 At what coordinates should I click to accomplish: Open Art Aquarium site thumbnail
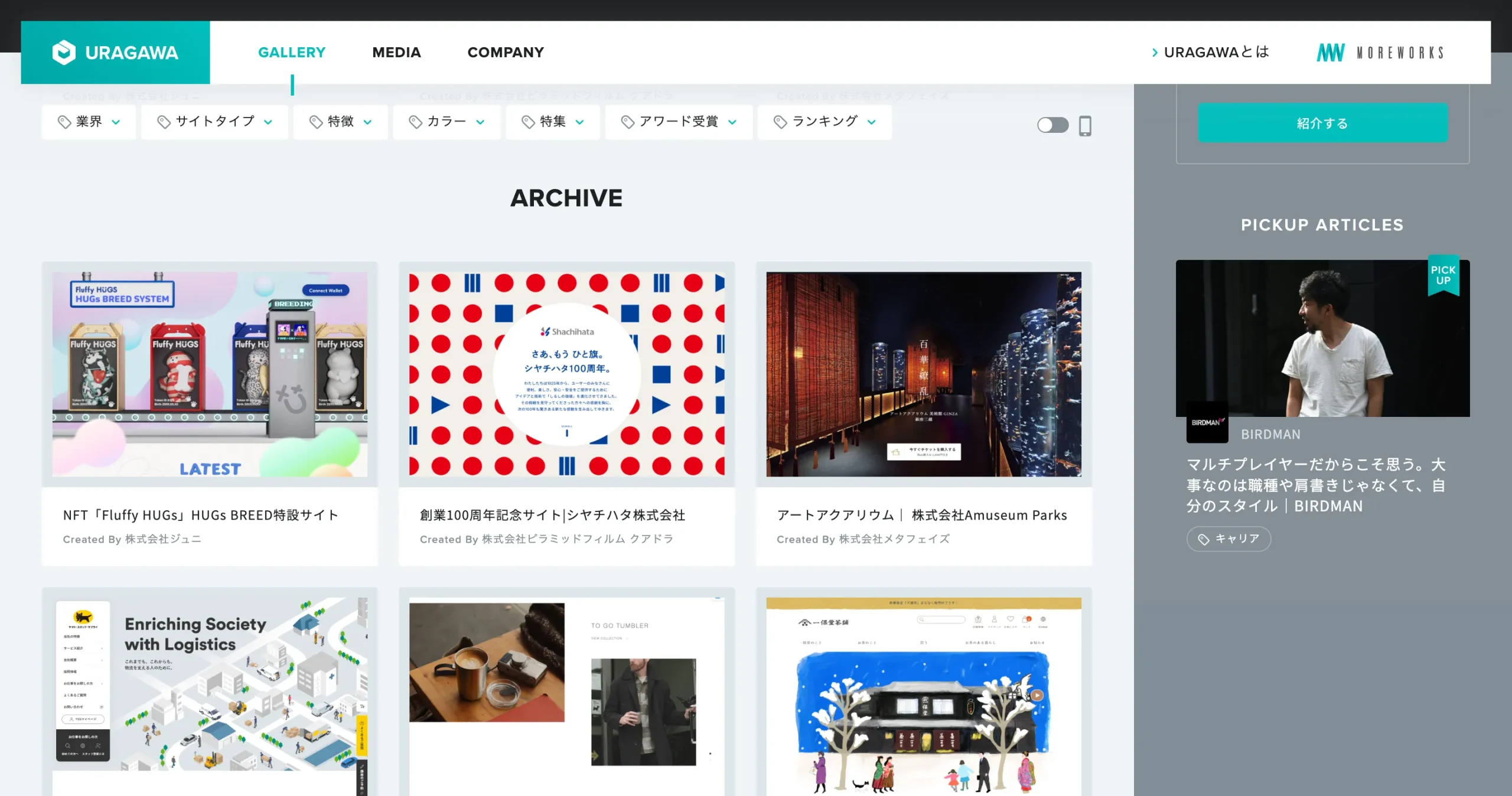[924, 374]
